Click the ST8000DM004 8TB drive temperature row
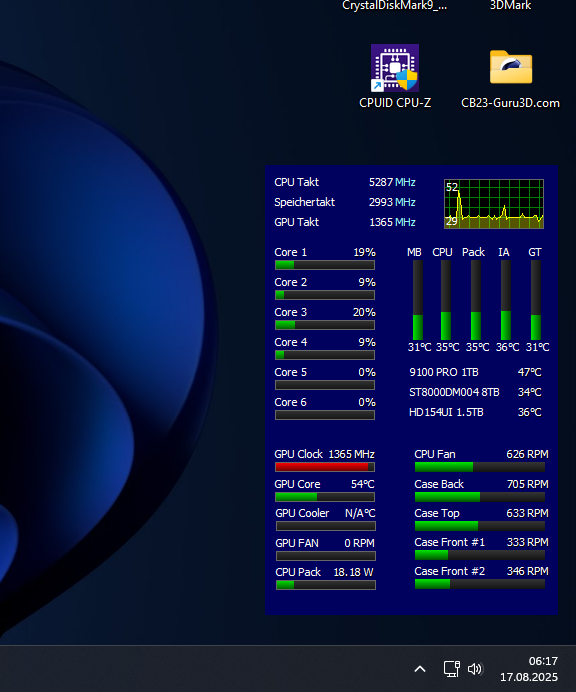This screenshot has width=576, height=692. tap(475, 392)
